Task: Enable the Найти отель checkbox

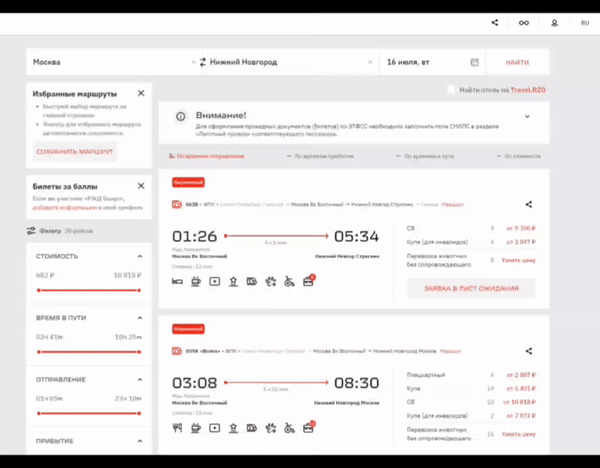Action: point(452,90)
